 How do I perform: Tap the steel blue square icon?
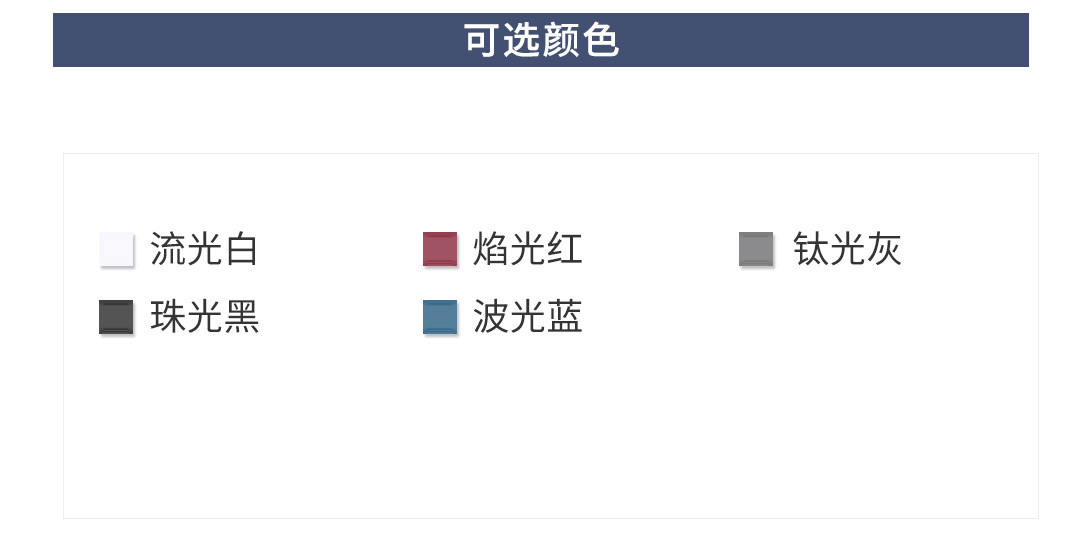[440, 317]
